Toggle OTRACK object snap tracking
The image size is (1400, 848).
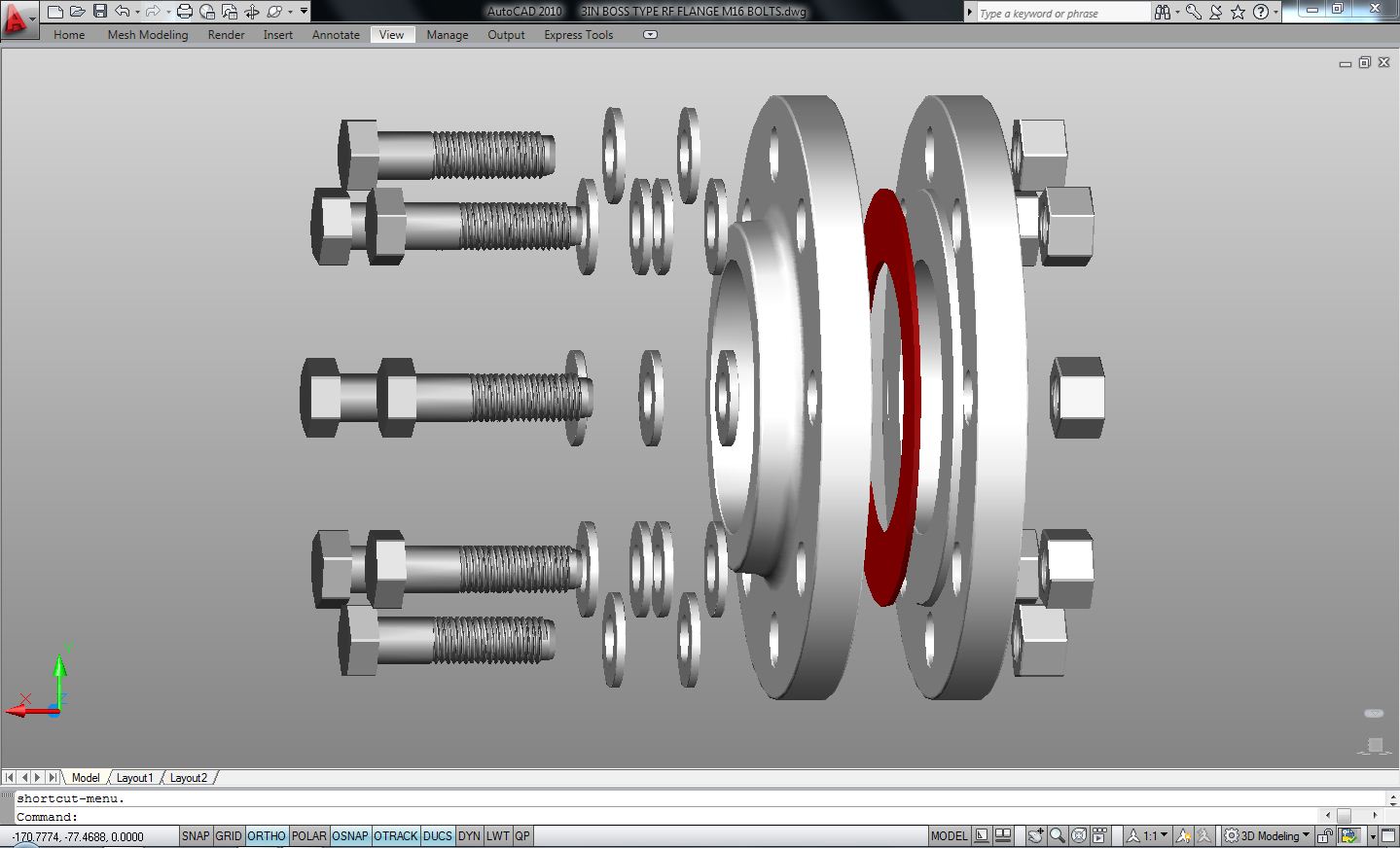(396, 835)
